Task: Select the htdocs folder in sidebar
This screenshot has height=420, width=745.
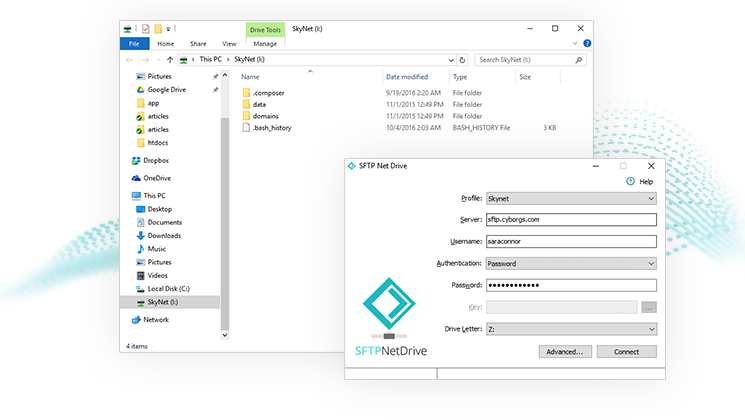Action: (x=157, y=143)
